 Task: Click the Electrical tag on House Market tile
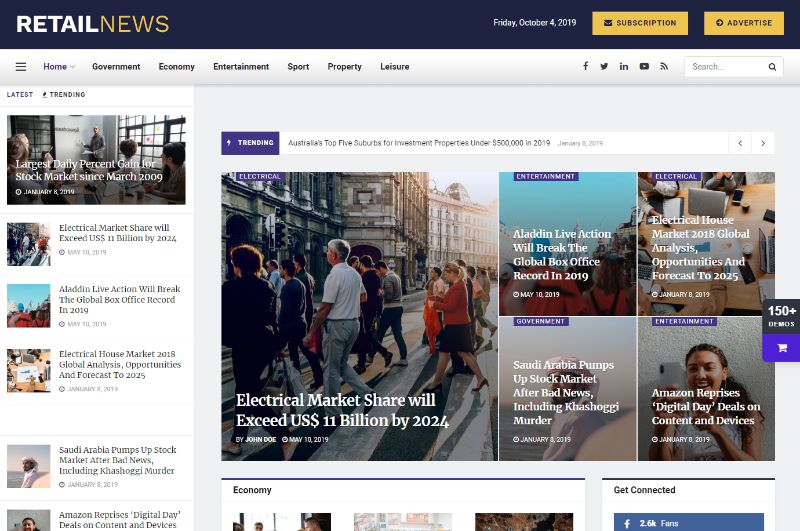tap(676, 176)
